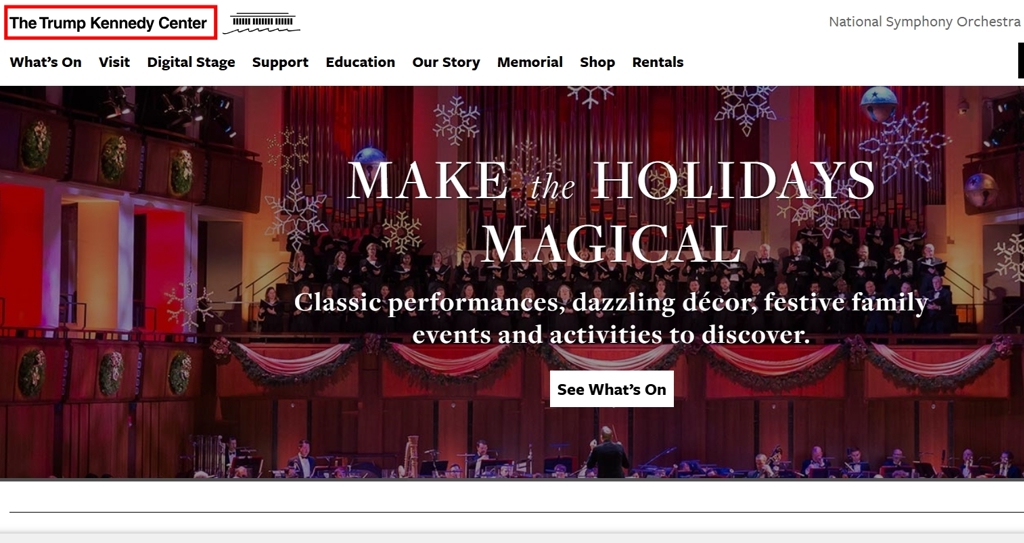The image size is (1024, 543).
Task: Open the Rentals page
Action: pyautogui.click(x=658, y=62)
